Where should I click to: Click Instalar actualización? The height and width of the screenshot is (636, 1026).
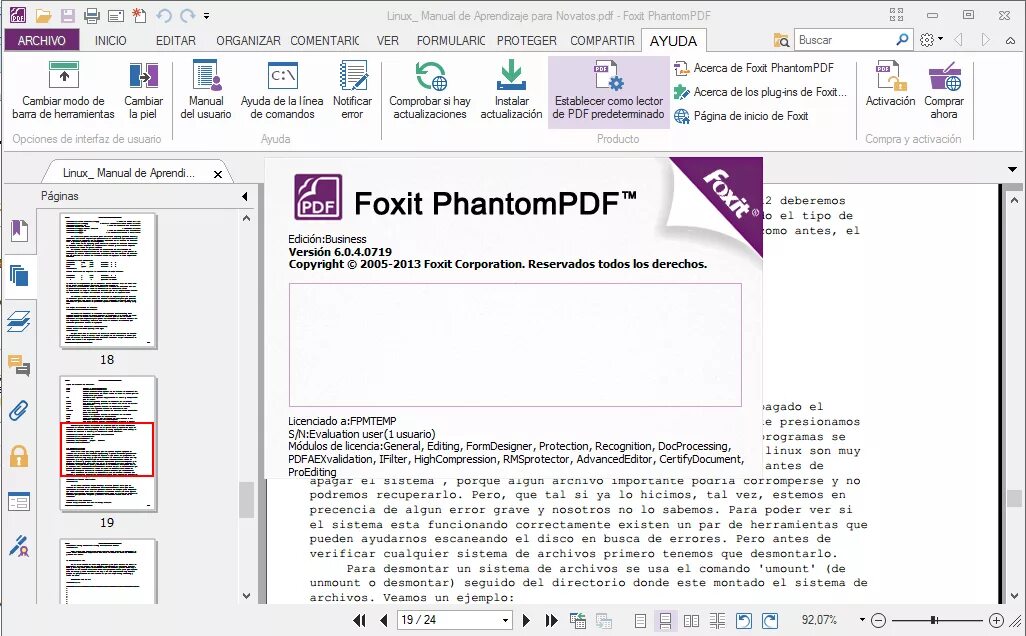[511, 90]
